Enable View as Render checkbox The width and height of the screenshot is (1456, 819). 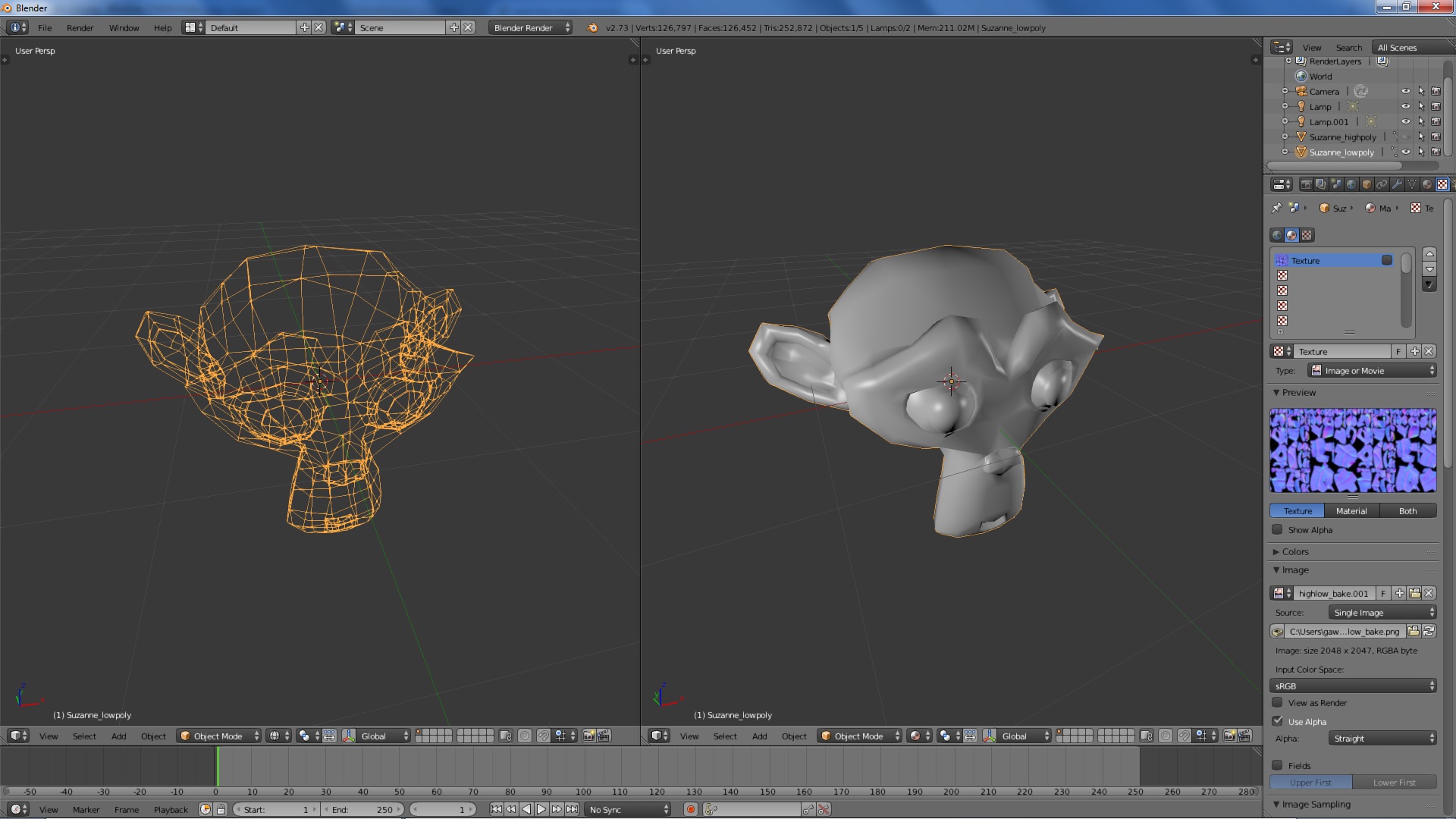pyautogui.click(x=1277, y=702)
